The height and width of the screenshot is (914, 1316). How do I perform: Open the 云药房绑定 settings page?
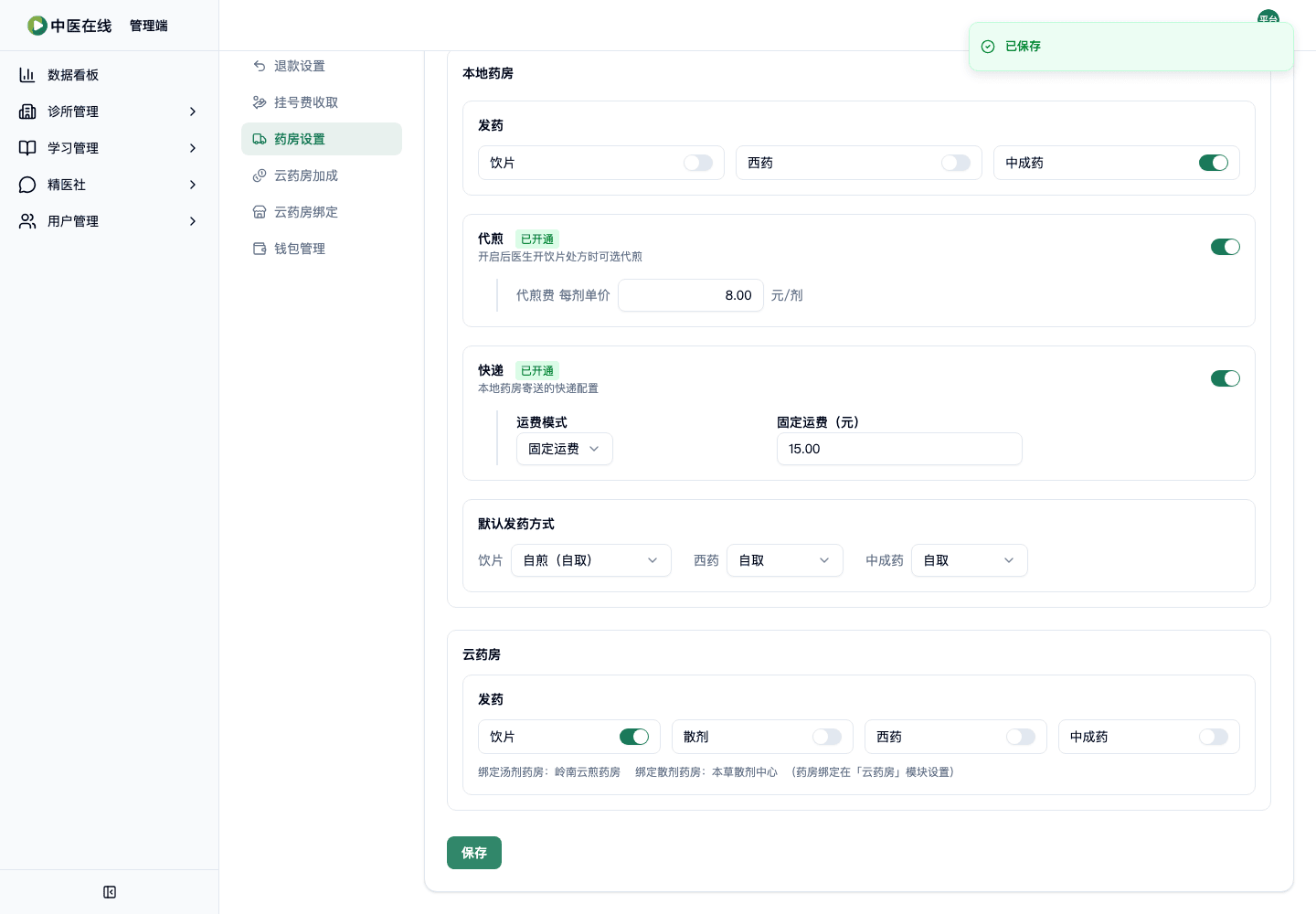322,212
